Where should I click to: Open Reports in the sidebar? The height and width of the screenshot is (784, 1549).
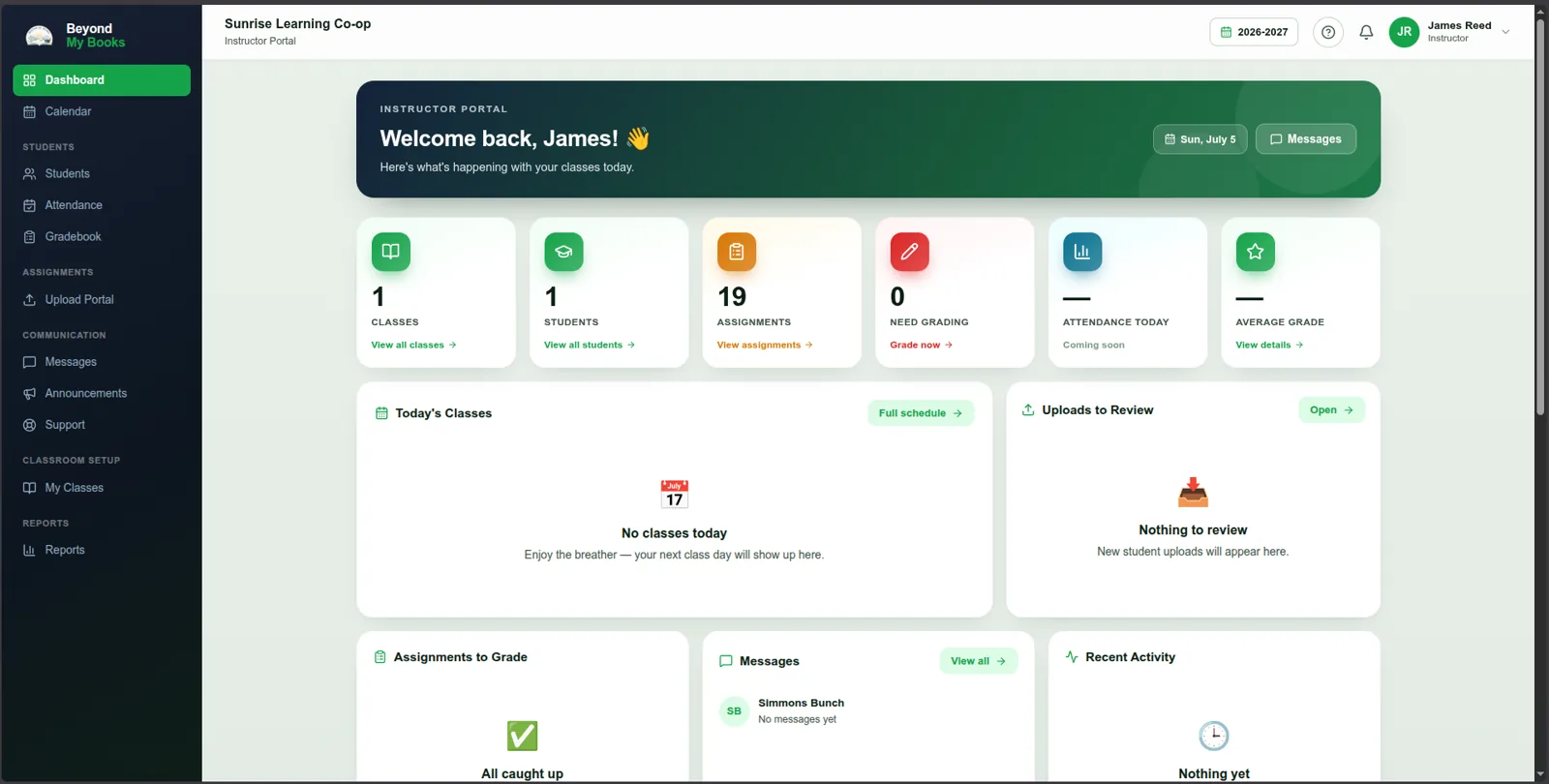pos(102,550)
